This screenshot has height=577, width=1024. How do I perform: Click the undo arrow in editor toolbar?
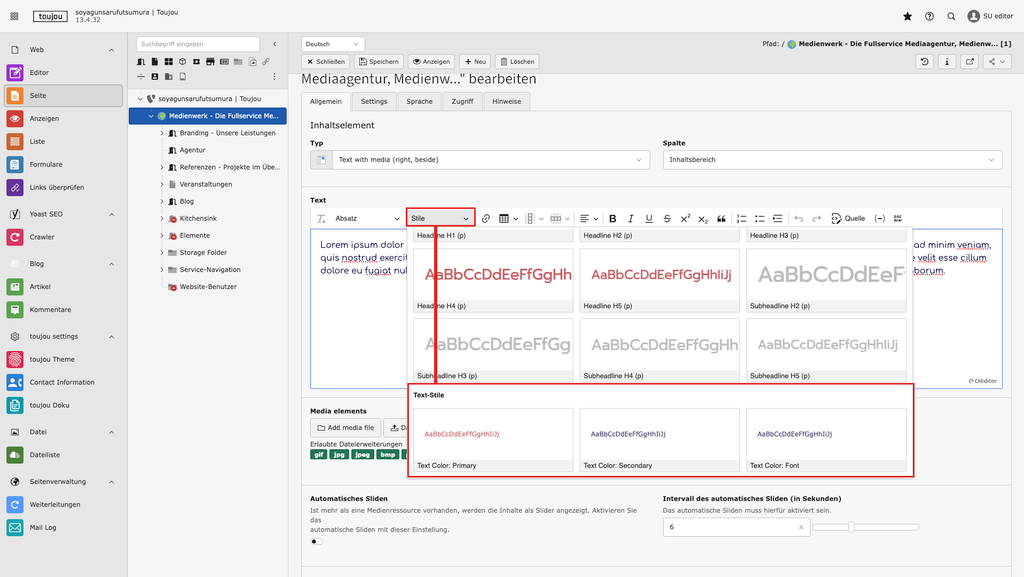coord(799,219)
